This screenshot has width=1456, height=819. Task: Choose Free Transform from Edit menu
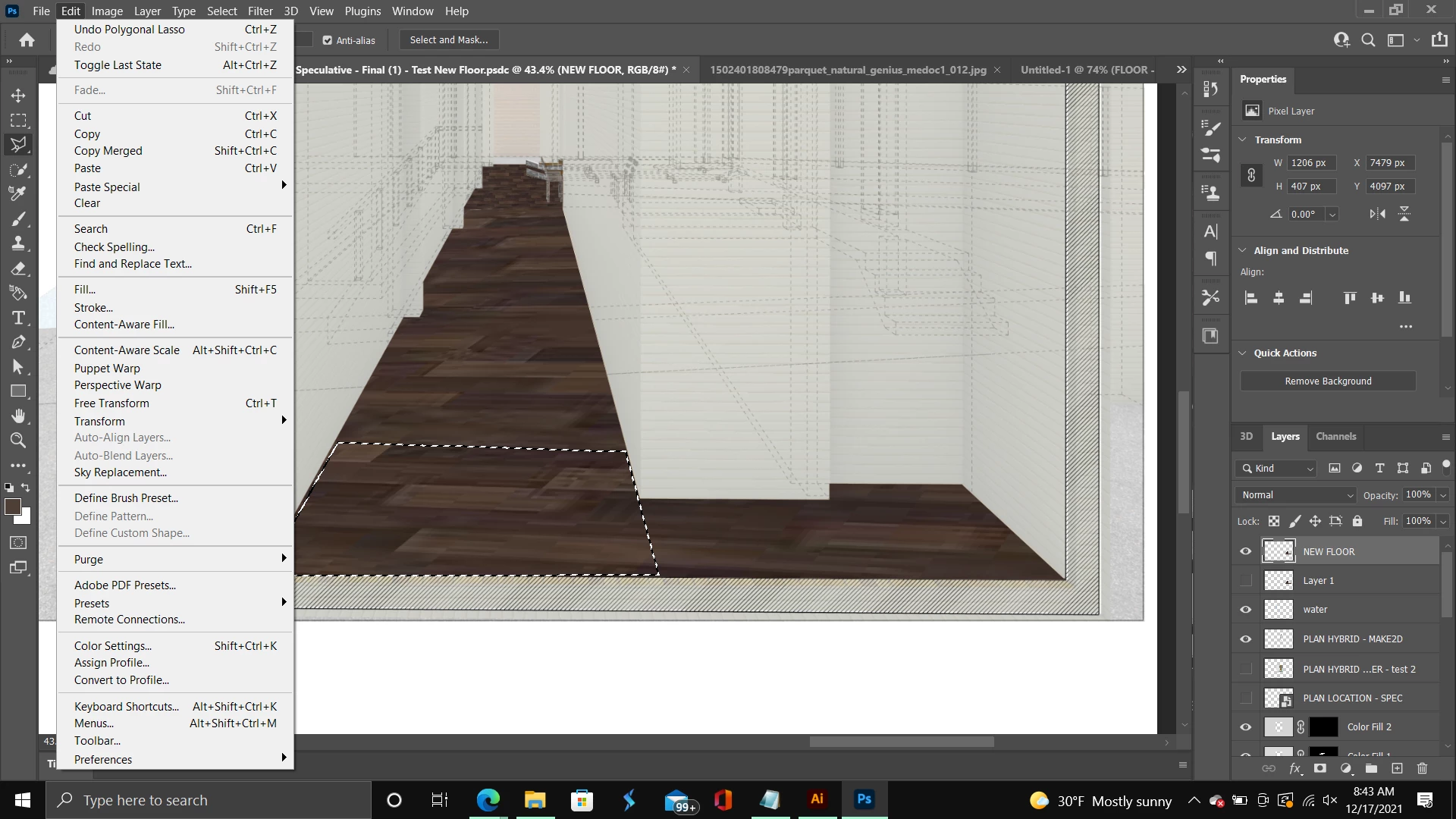click(x=111, y=403)
